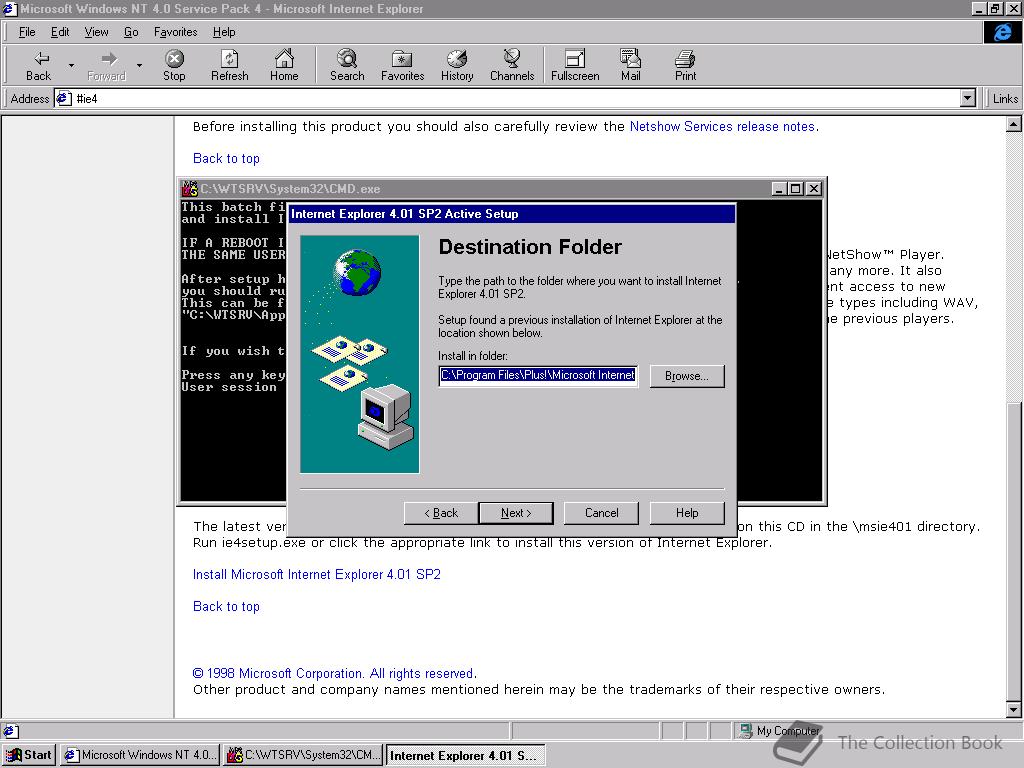Maximize the CMD.exe window
Screen dimensions: 1024x768
795,189
